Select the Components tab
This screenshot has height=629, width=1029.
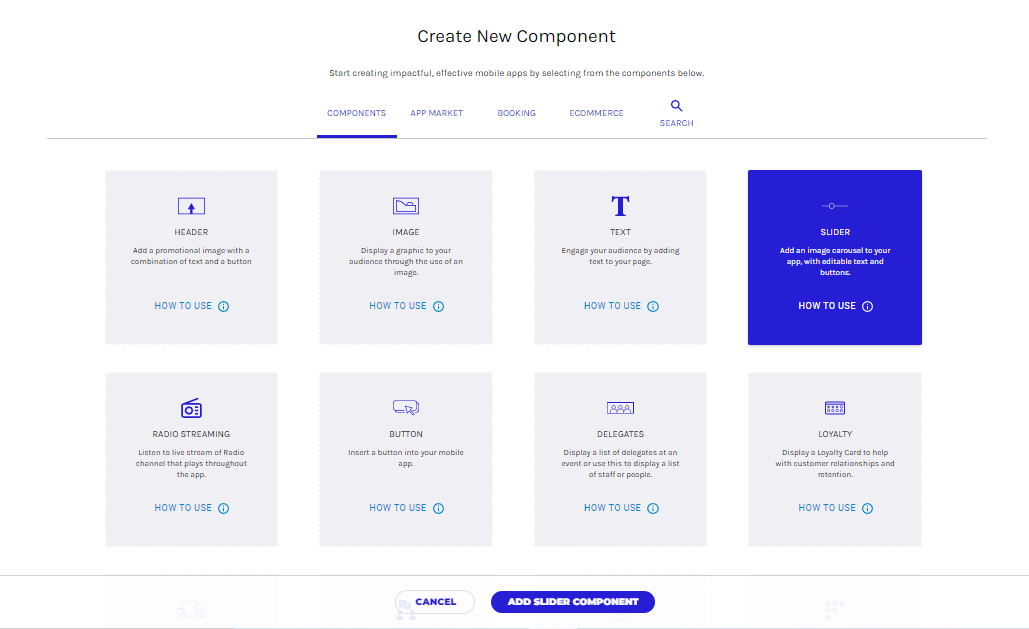(x=356, y=113)
